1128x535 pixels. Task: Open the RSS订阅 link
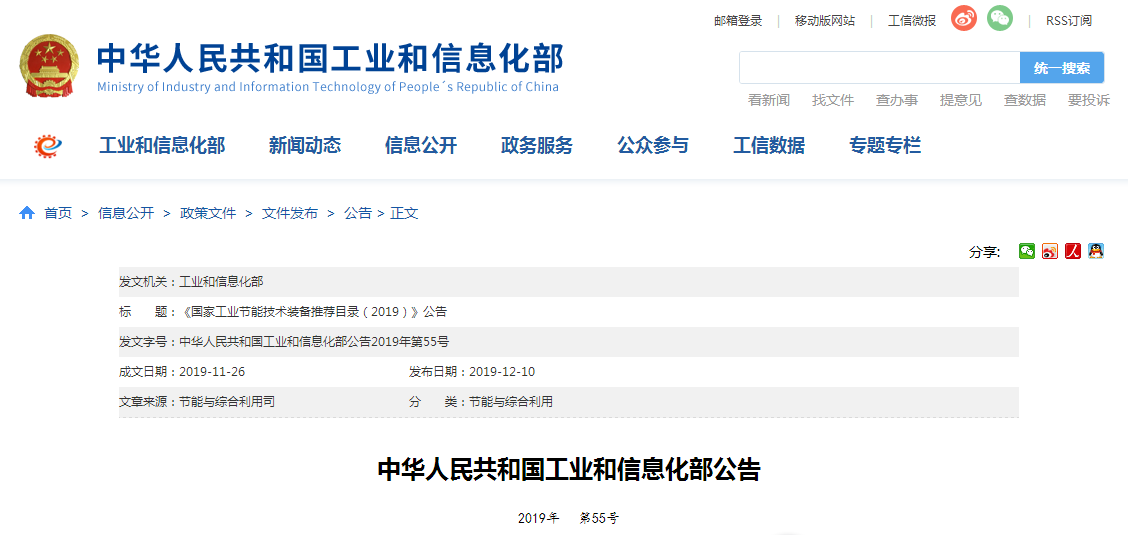pyautogui.click(x=1069, y=20)
